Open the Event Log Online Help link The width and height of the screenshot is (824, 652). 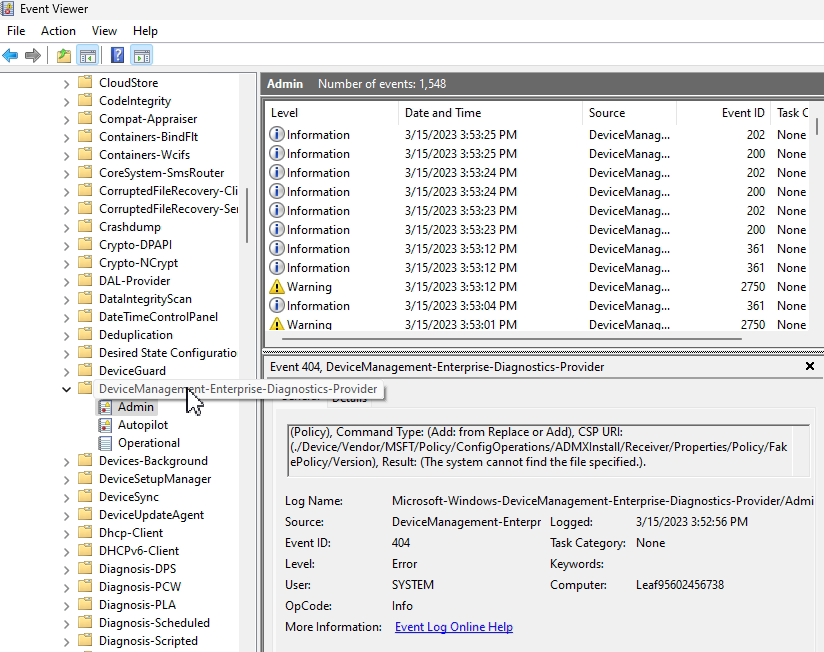(454, 627)
